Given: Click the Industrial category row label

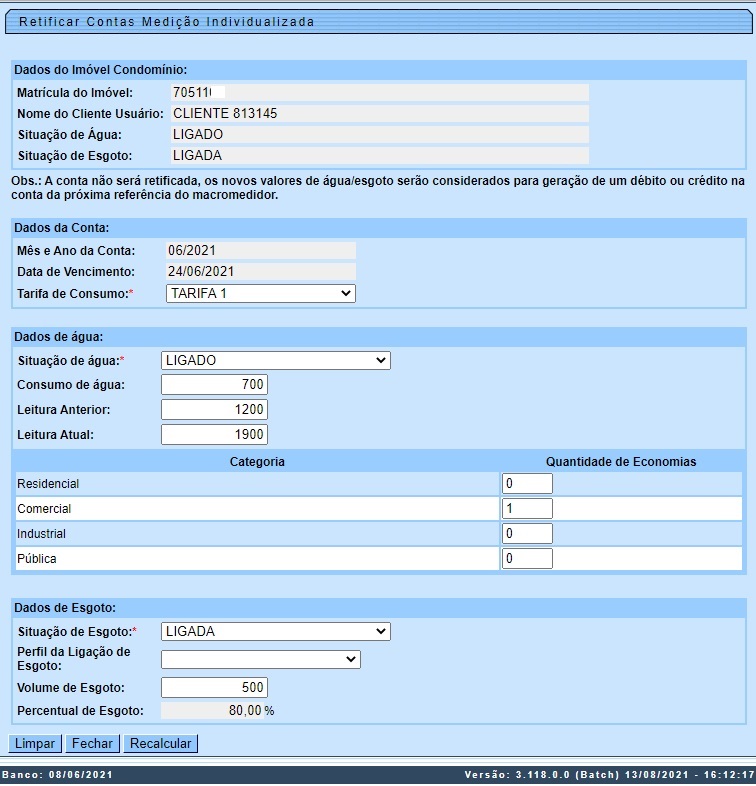Looking at the screenshot, I should [41, 534].
